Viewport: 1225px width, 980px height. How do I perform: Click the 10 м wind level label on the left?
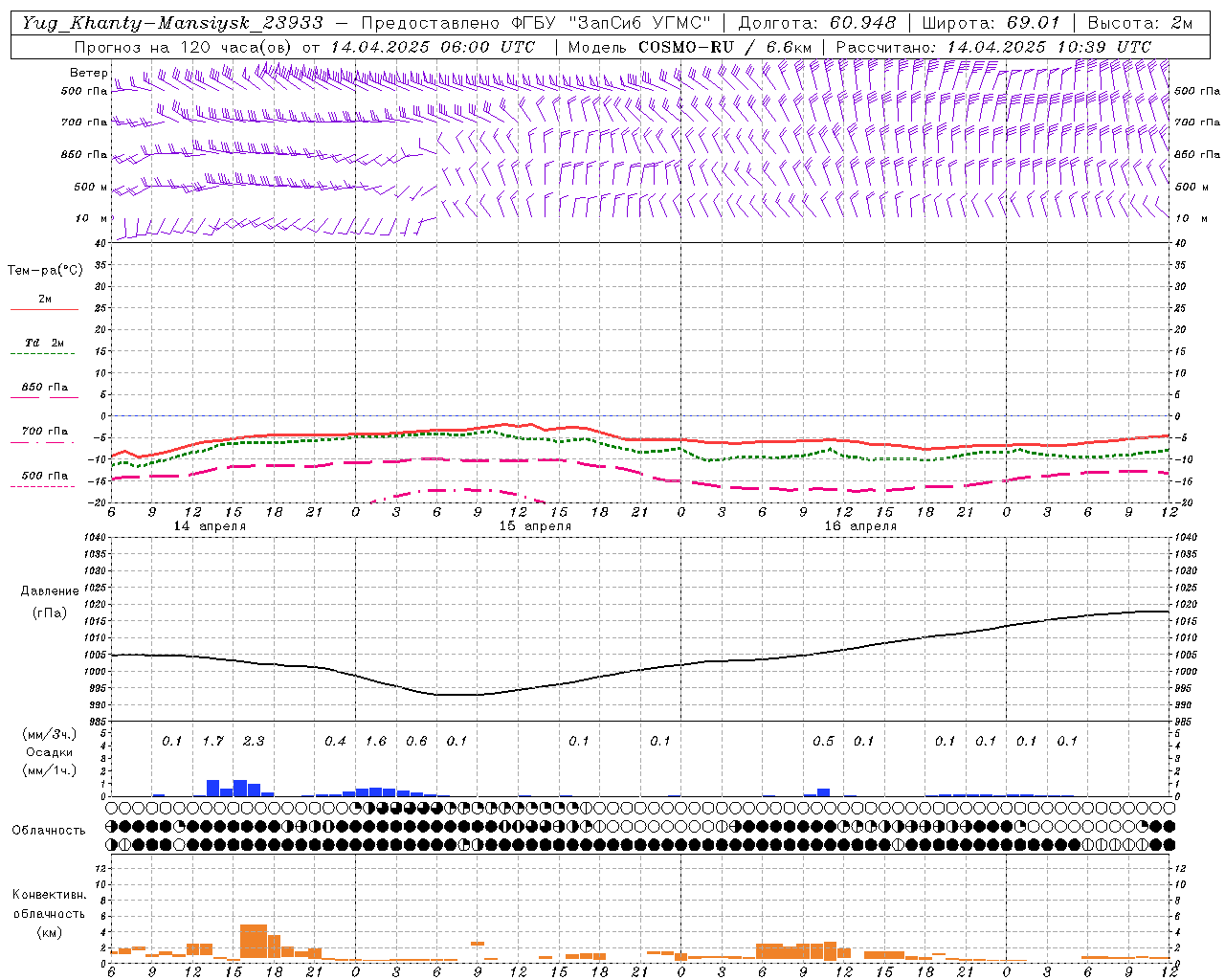[x=92, y=218]
